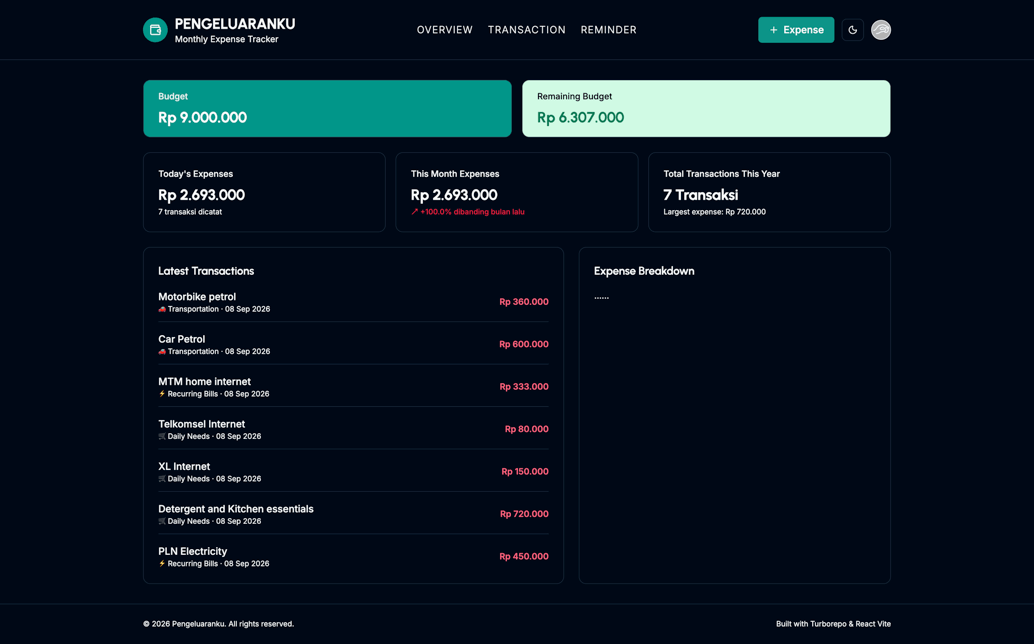Click the car icon under Car Petrol
Image resolution: width=1034 pixels, height=644 pixels.
[x=162, y=351]
